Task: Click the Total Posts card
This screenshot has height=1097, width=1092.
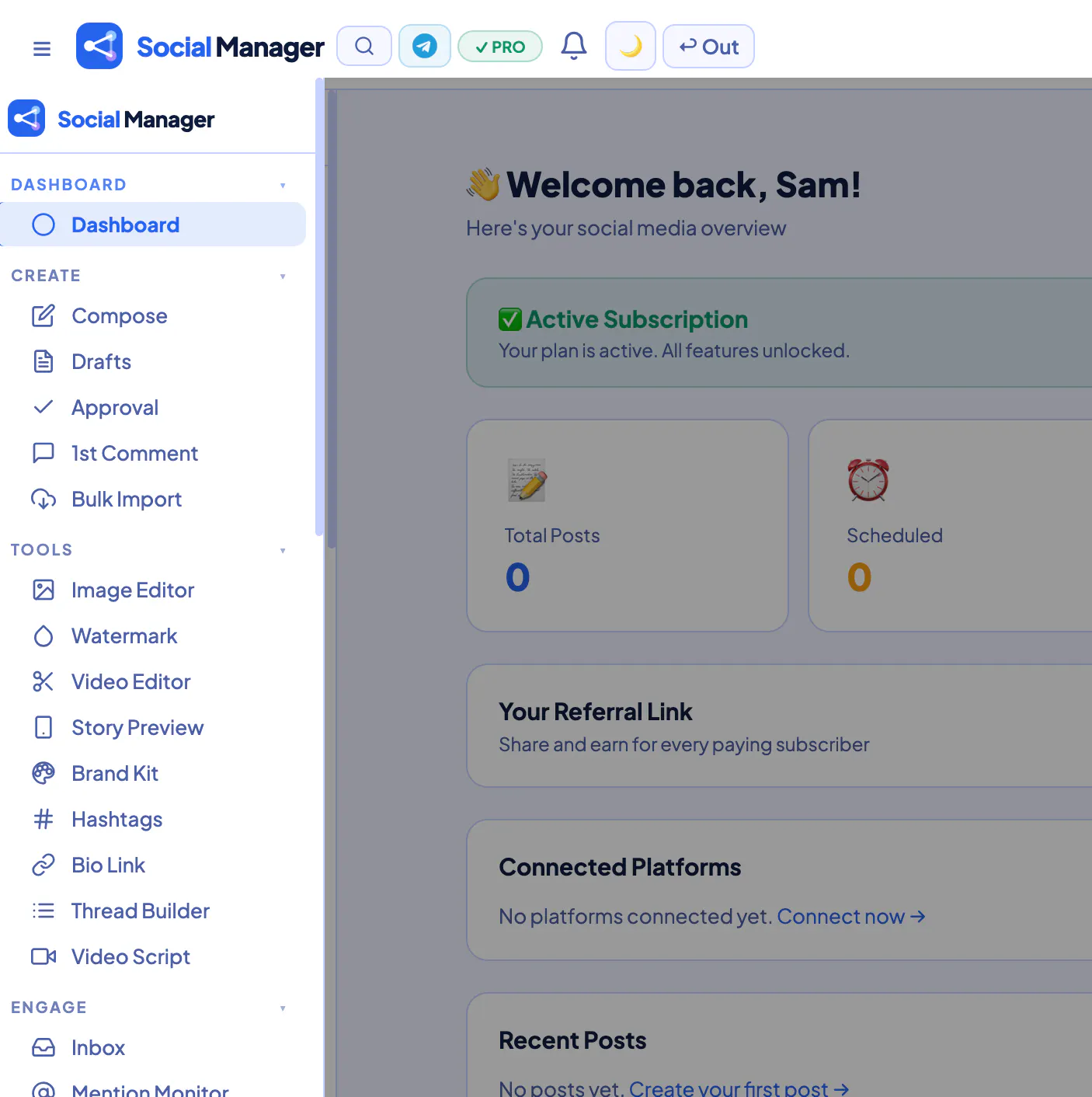Action: (628, 526)
